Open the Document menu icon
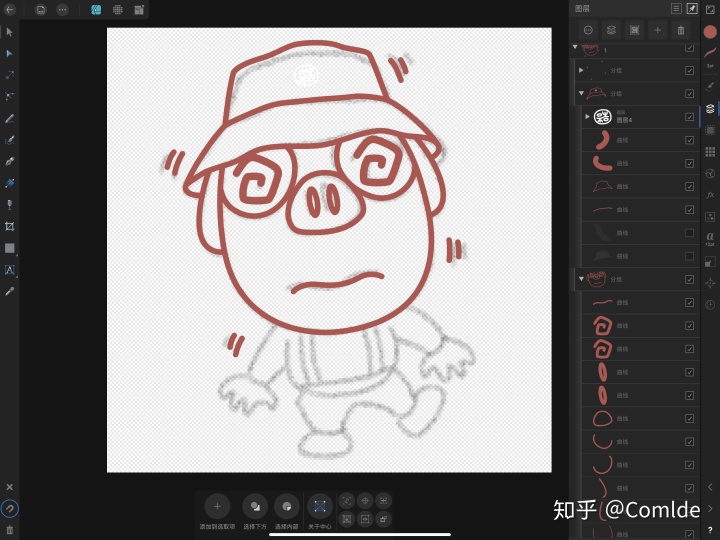 click(41, 10)
